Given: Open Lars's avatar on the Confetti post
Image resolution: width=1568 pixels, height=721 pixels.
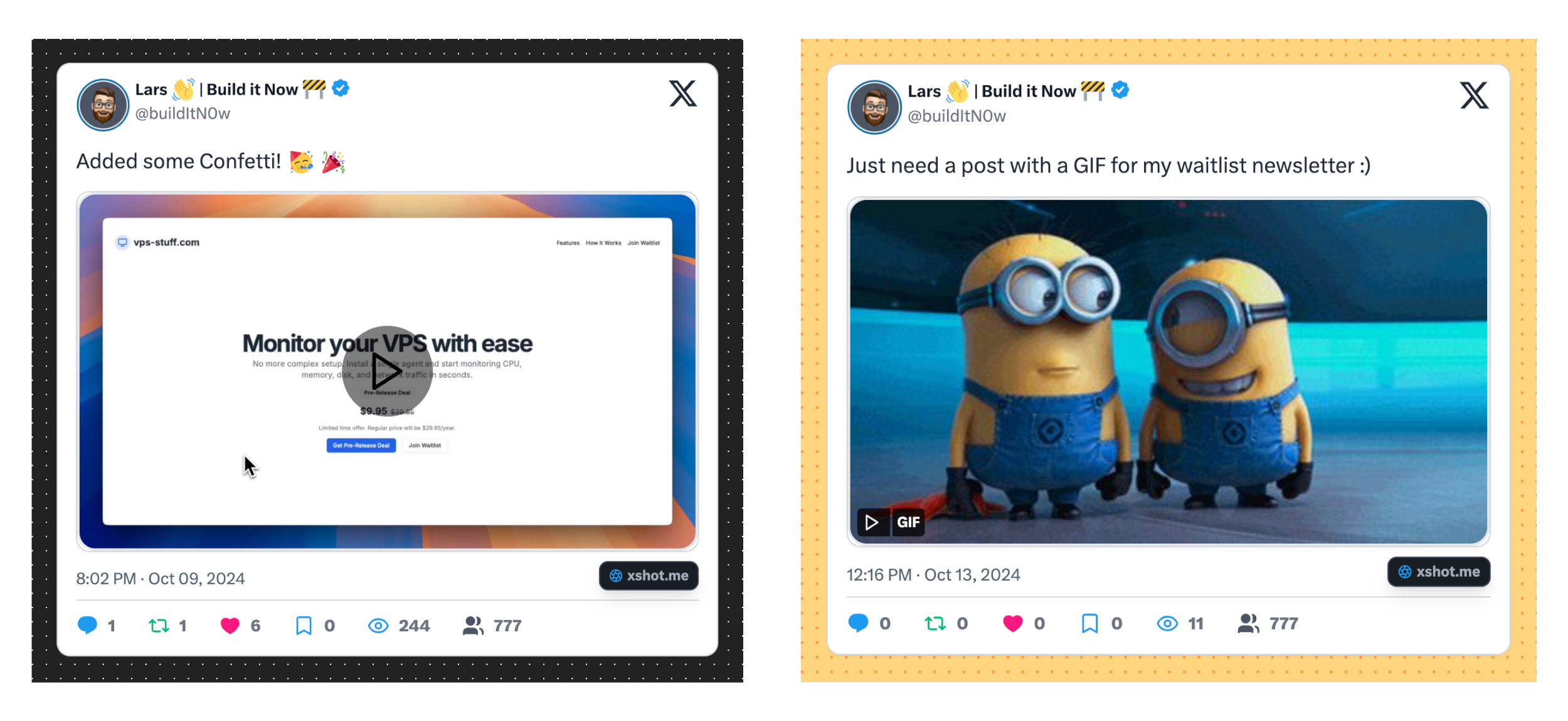Looking at the screenshot, I should pos(103,105).
